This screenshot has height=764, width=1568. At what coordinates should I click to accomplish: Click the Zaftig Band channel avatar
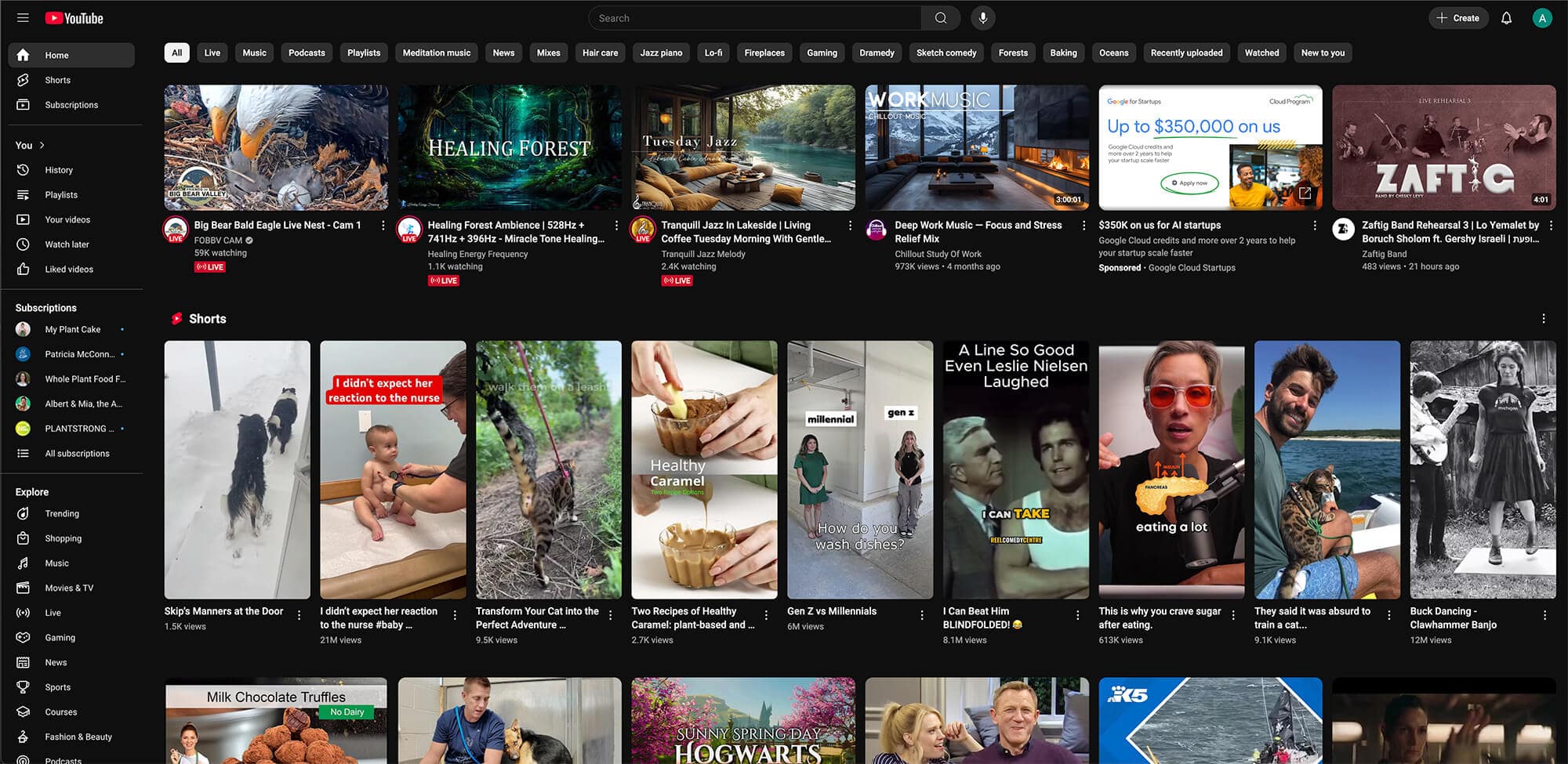(x=1343, y=229)
